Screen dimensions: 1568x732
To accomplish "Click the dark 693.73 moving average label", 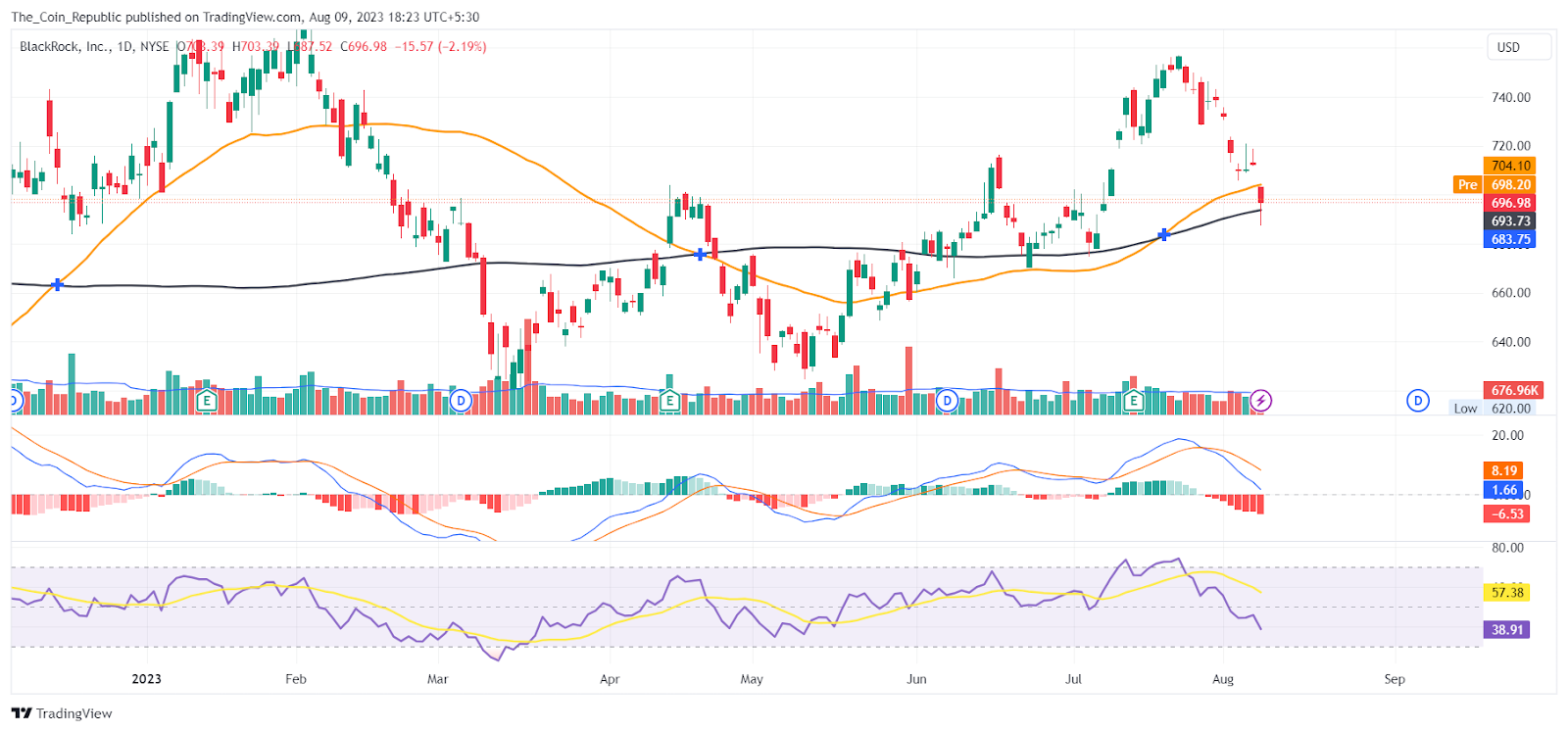I will pyautogui.click(x=1510, y=221).
